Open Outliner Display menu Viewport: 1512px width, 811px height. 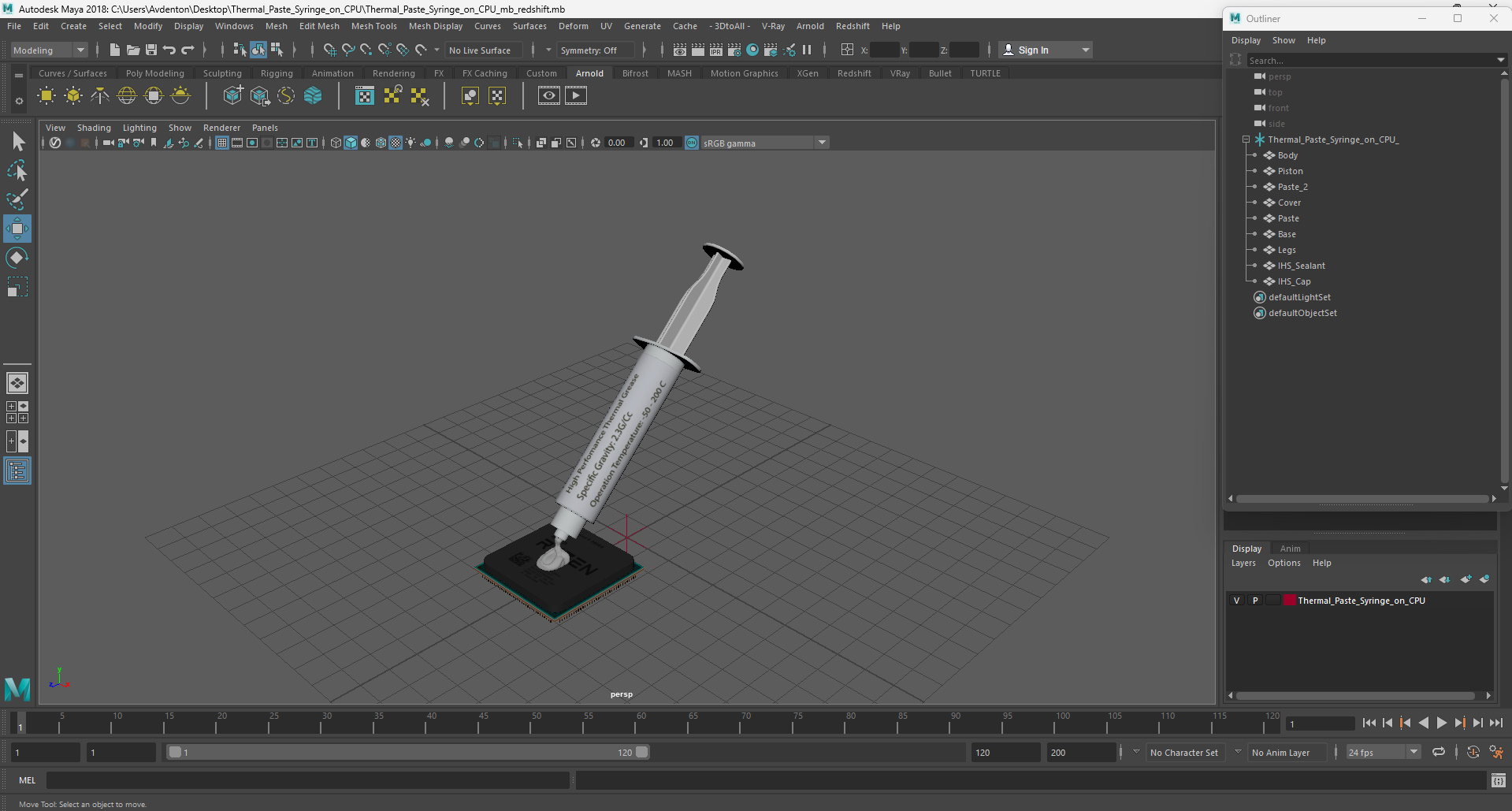[x=1246, y=40]
